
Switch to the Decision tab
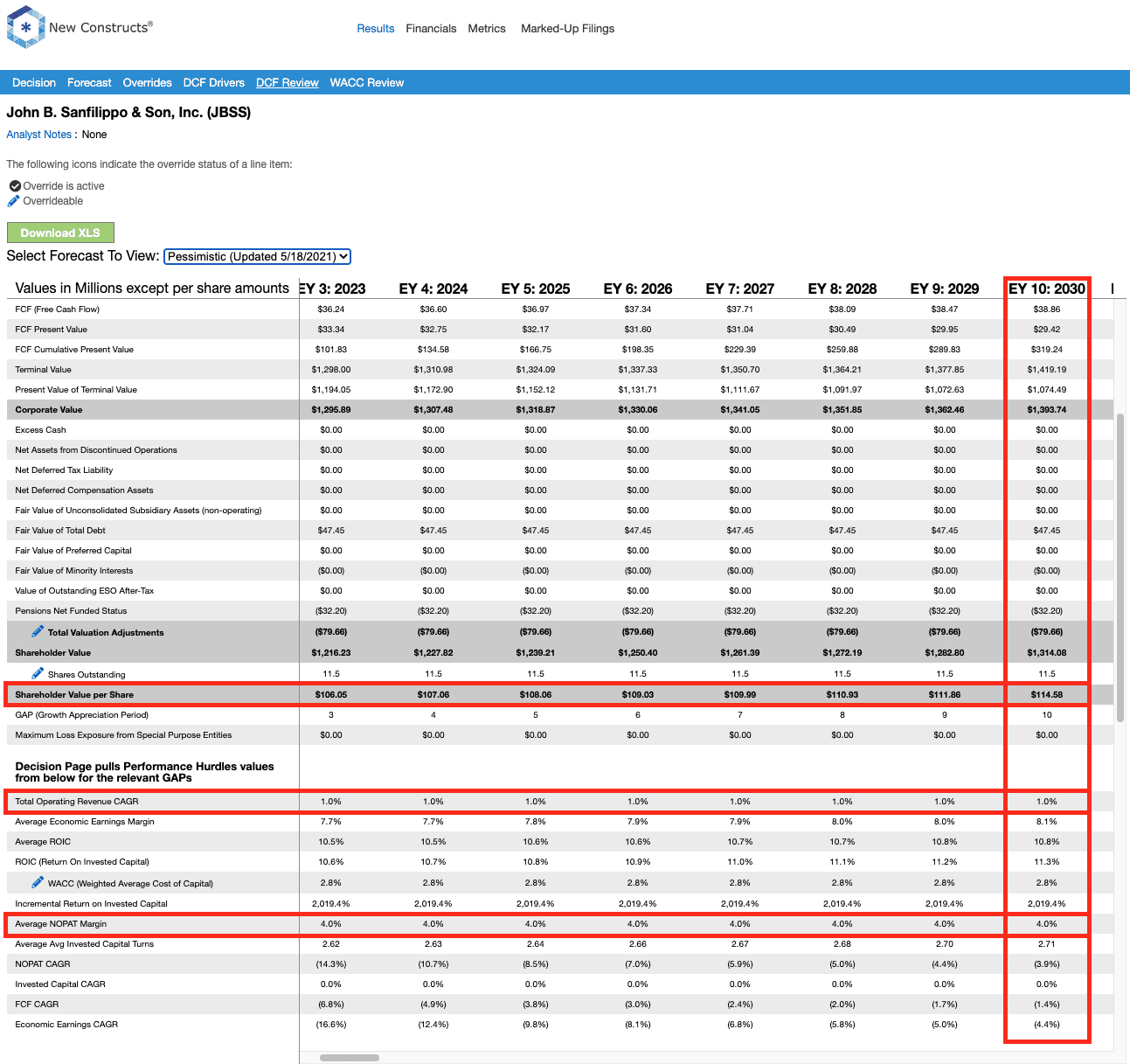point(34,83)
